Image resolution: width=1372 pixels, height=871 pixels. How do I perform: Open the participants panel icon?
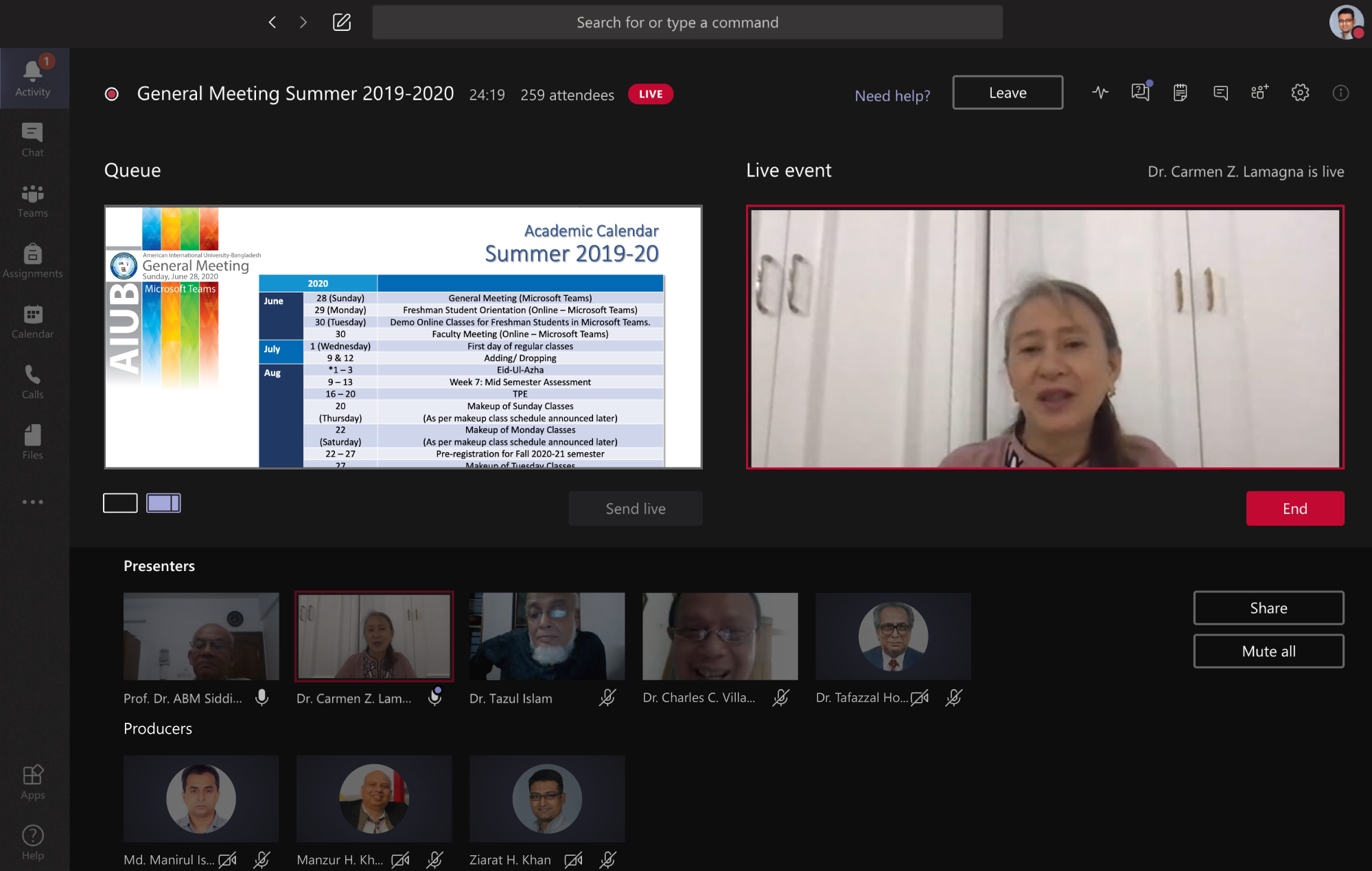1260,93
